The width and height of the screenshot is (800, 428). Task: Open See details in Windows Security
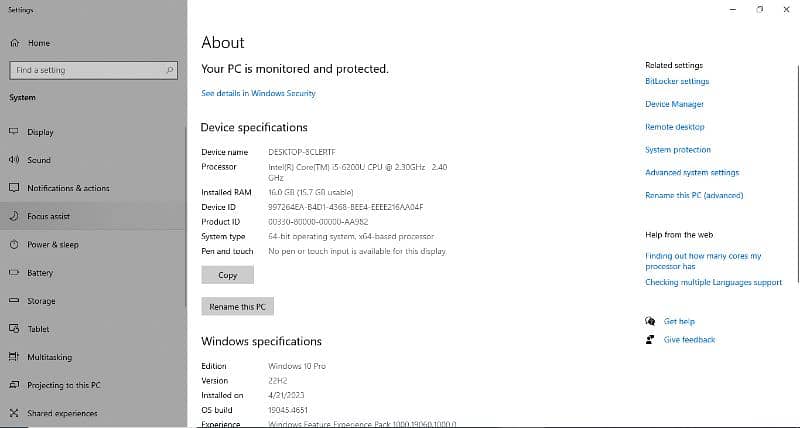(258, 93)
